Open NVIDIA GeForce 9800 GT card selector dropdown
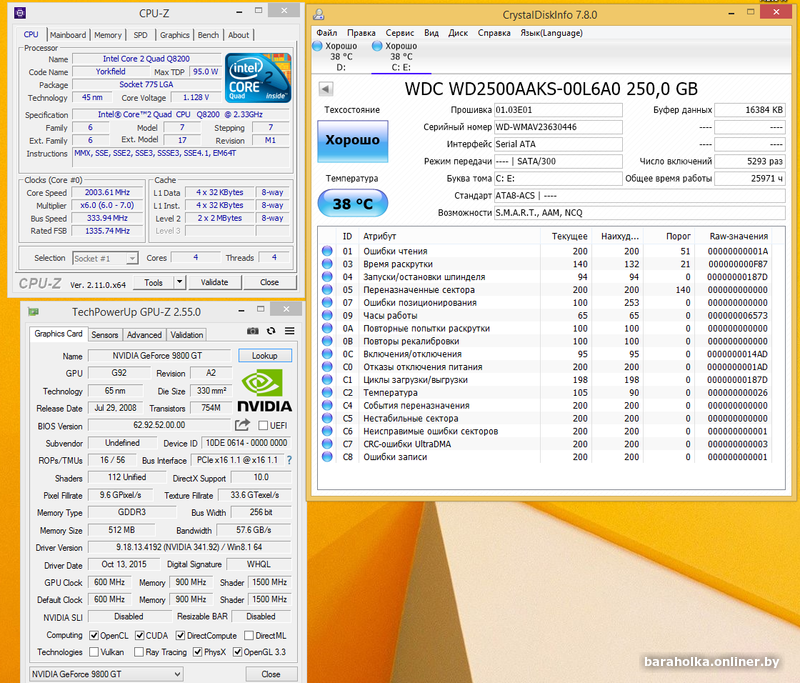This screenshot has height=683, width=800. click(x=106, y=674)
